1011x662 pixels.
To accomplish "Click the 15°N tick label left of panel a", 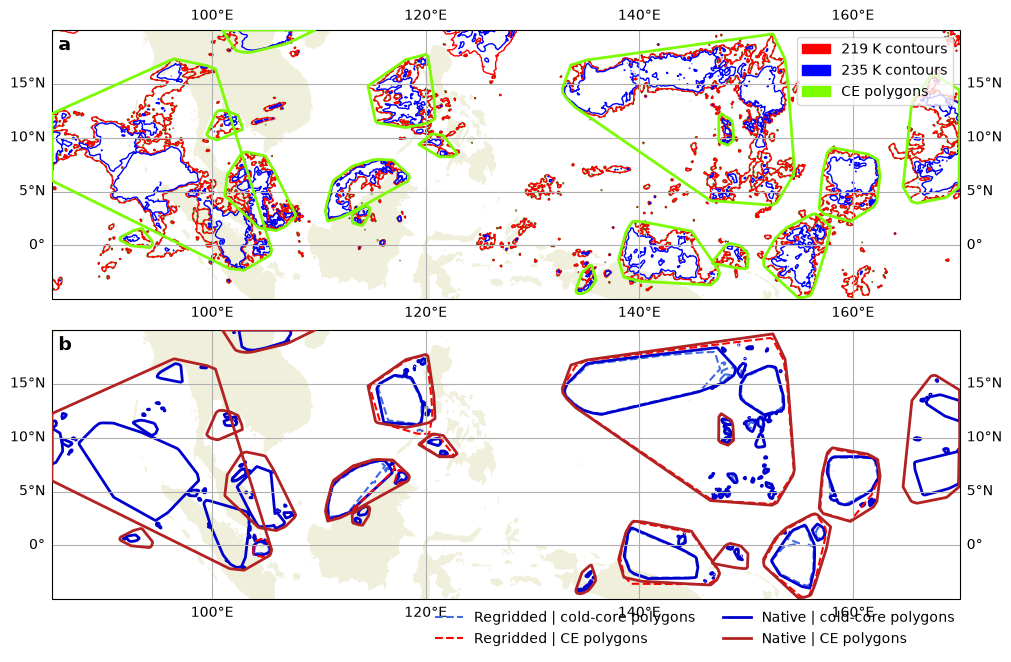I will 27,83.
